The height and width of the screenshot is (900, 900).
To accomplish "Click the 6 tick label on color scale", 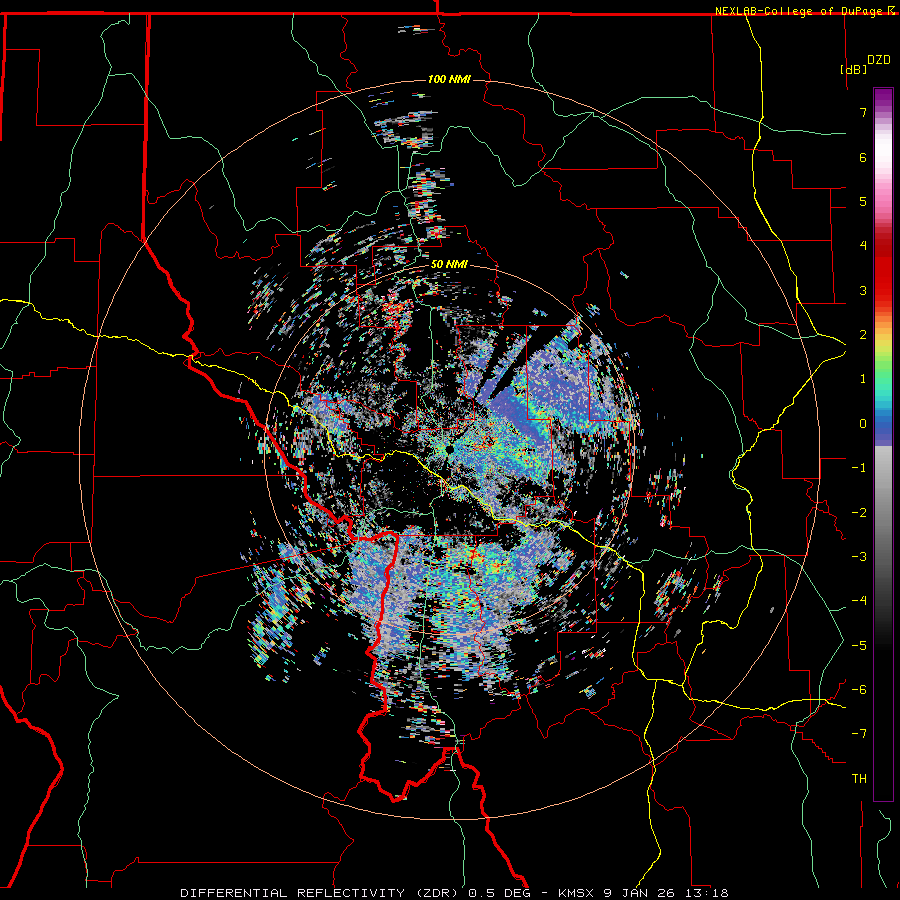I will tap(863, 157).
